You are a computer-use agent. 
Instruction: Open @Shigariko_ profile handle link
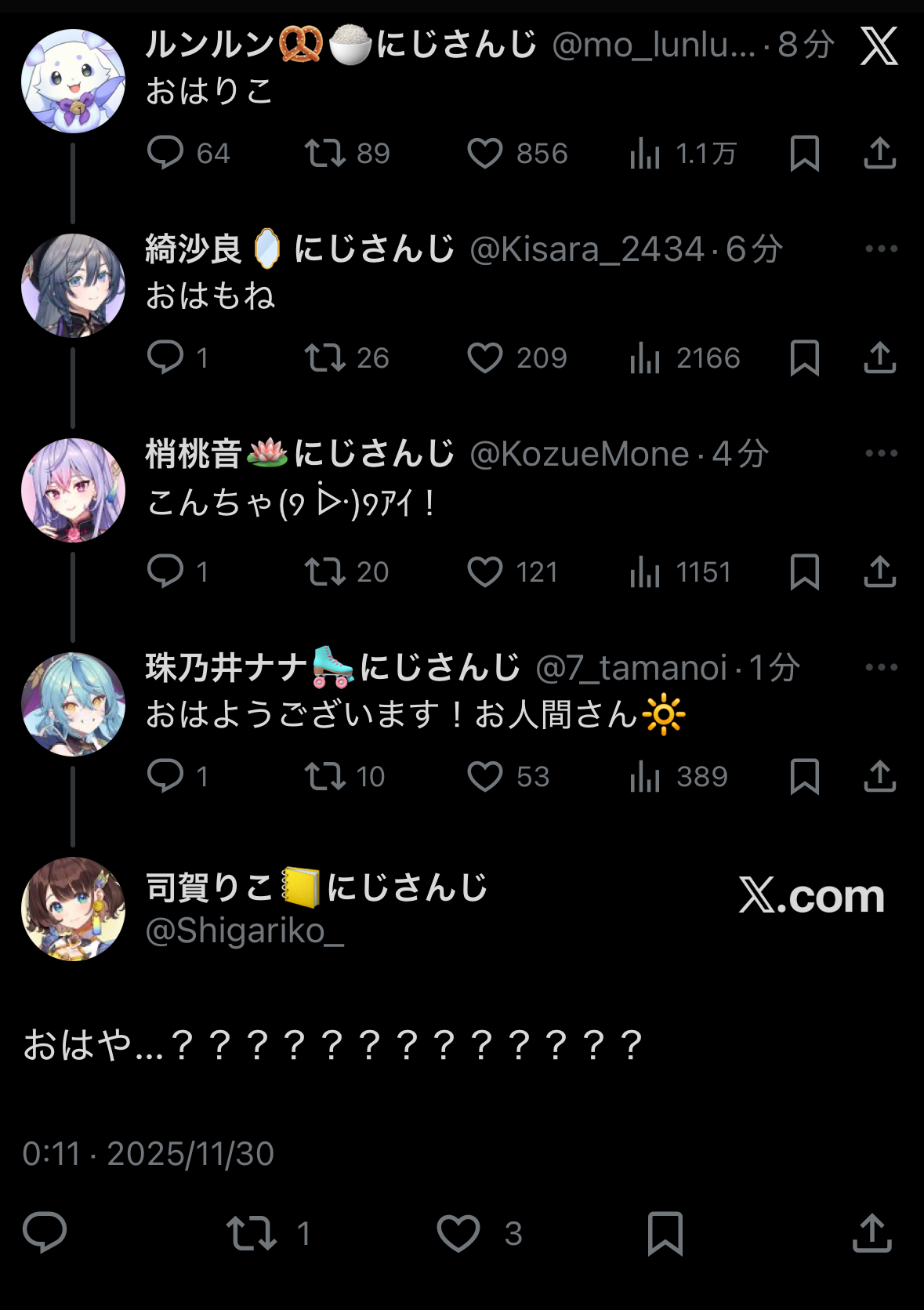pyautogui.click(x=245, y=931)
